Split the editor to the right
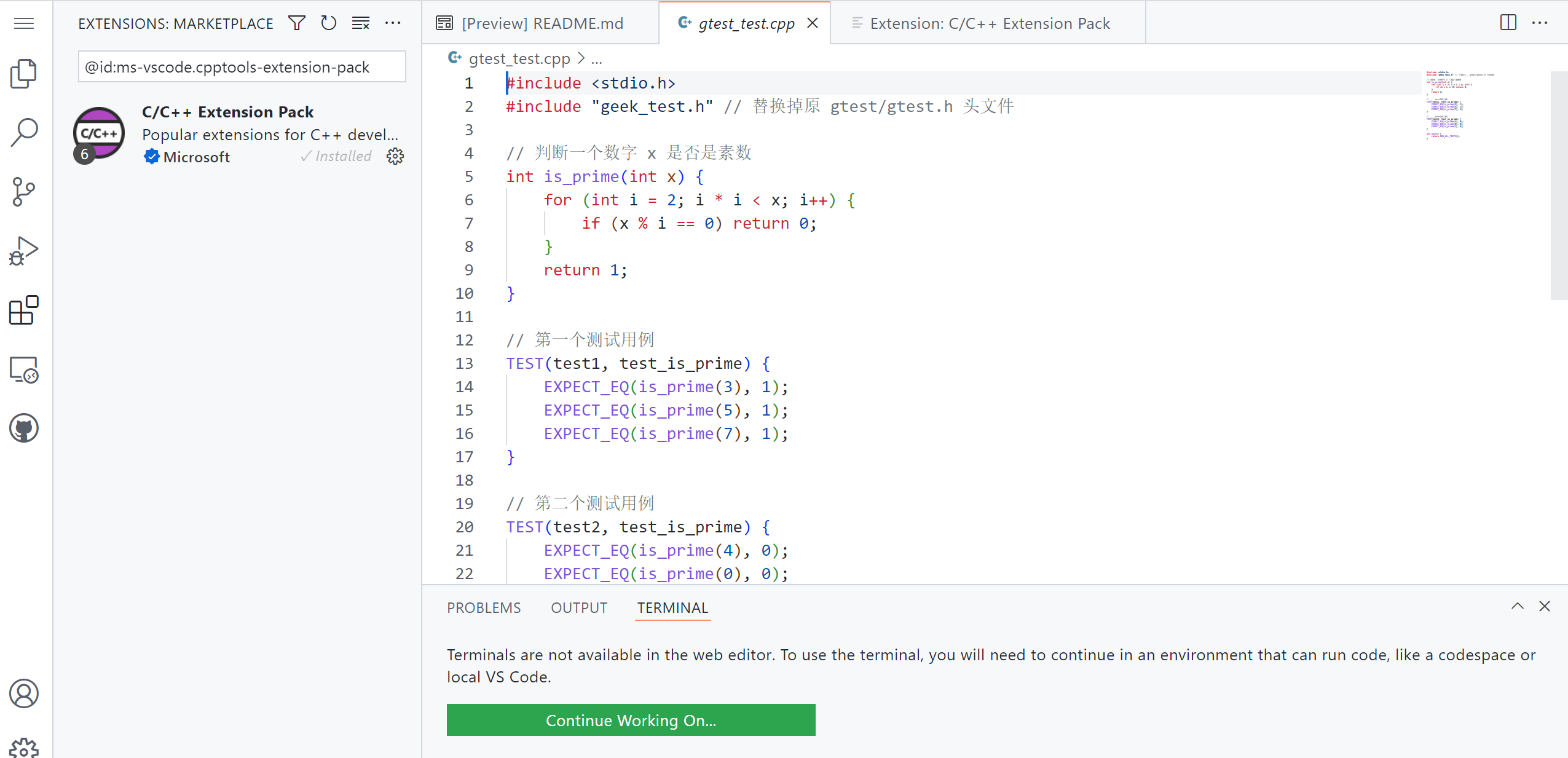Viewport: 1568px width, 758px height. (x=1508, y=23)
